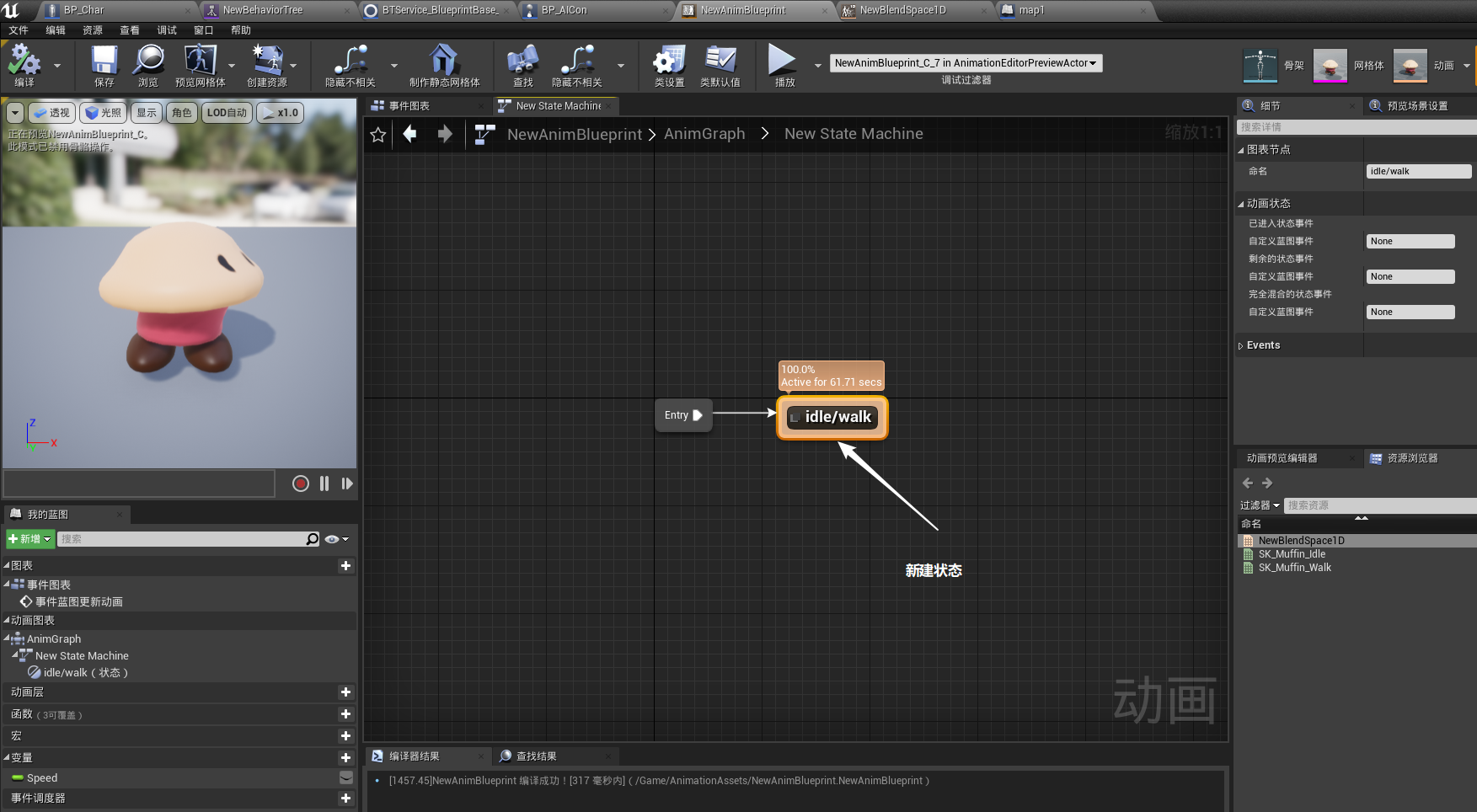Toggle Speed variable visibility icon
The width and height of the screenshot is (1477, 812).
345,778
